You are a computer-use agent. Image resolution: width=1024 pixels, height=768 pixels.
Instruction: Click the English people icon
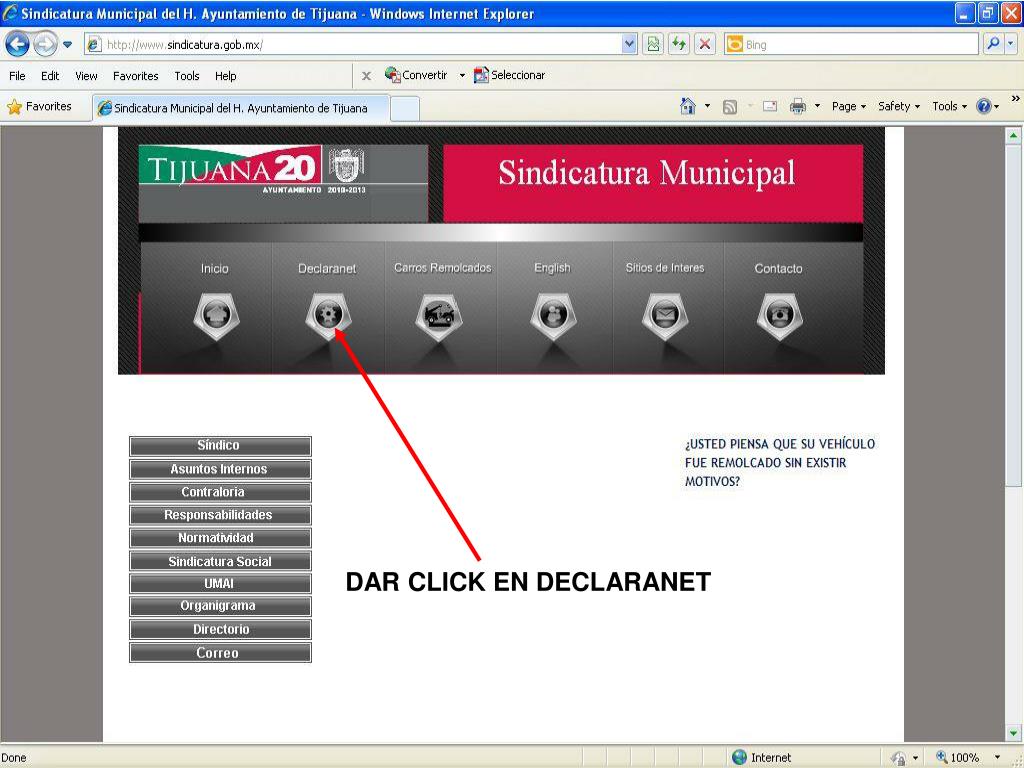click(x=553, y=316)
